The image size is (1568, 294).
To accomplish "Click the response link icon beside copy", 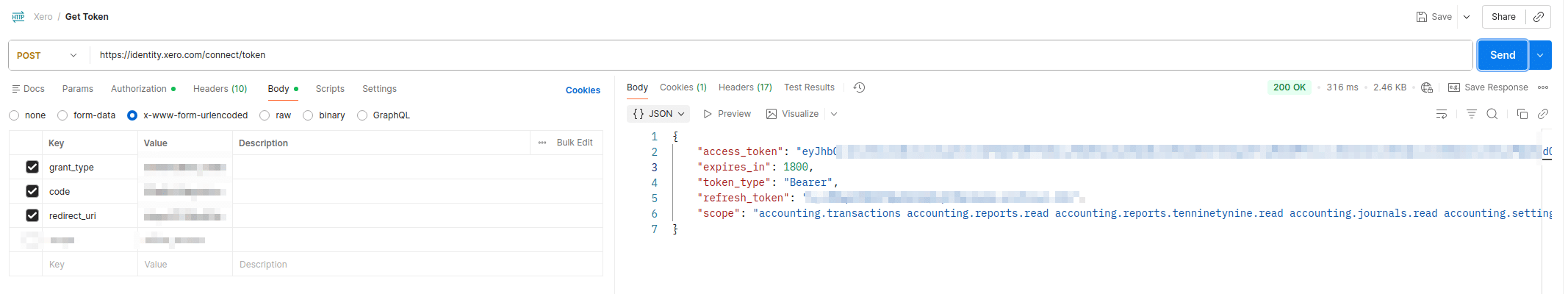I will tap(1543, 114).
